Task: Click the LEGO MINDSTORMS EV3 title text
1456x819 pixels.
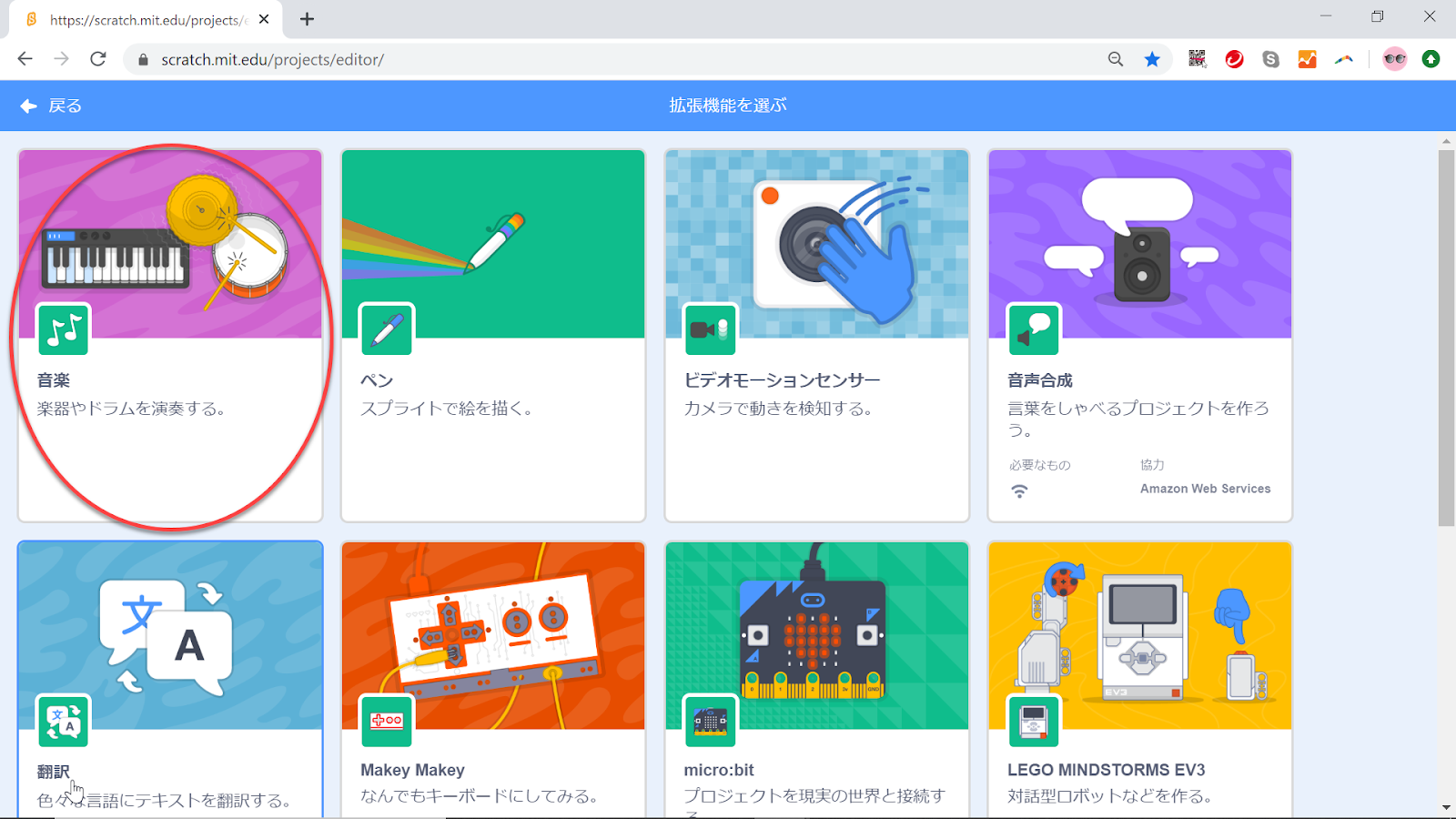Action: [1107, 770]
